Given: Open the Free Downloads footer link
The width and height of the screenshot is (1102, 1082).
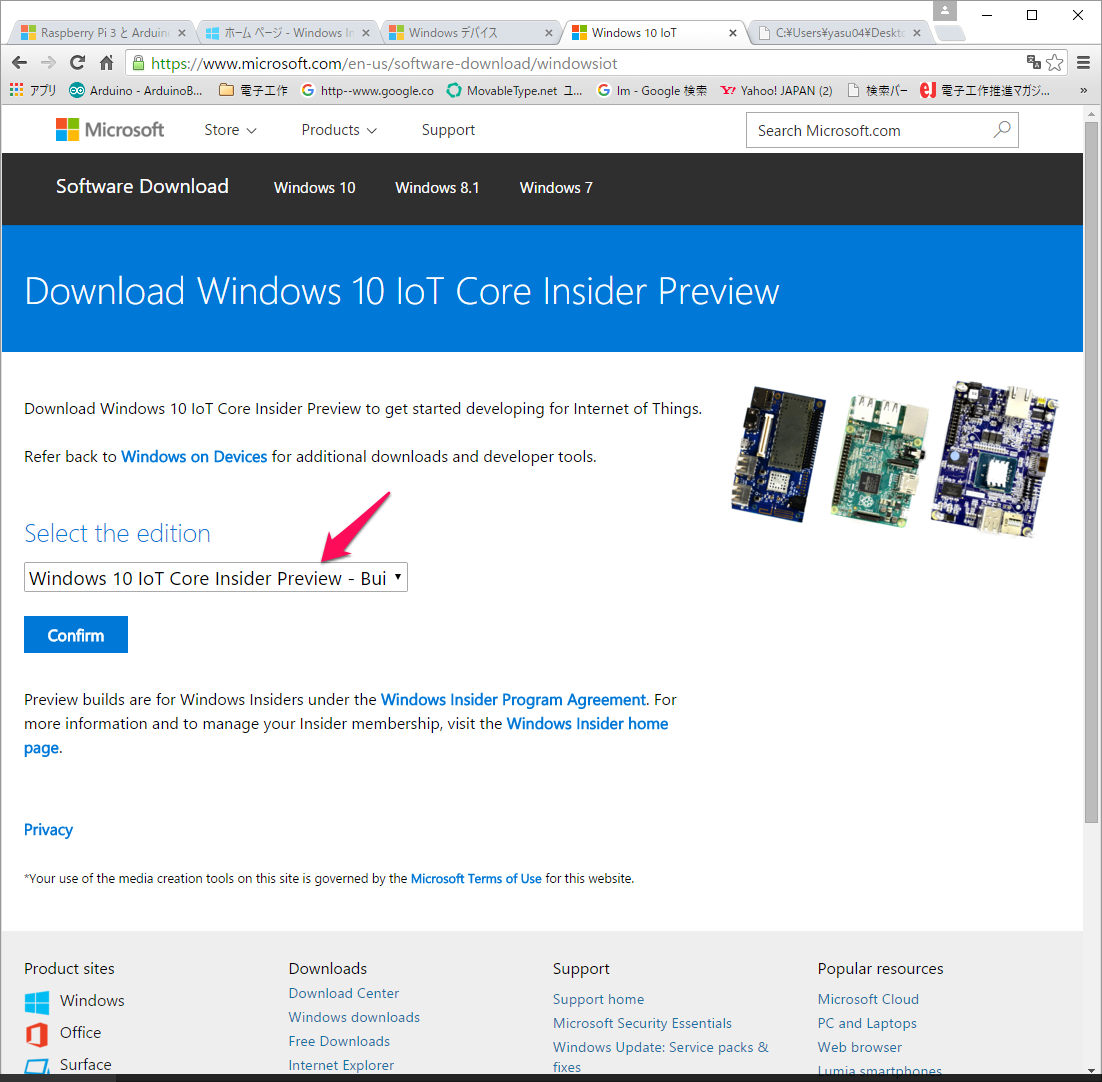Looking at the screenshot, I should (x=339, y=1041).
